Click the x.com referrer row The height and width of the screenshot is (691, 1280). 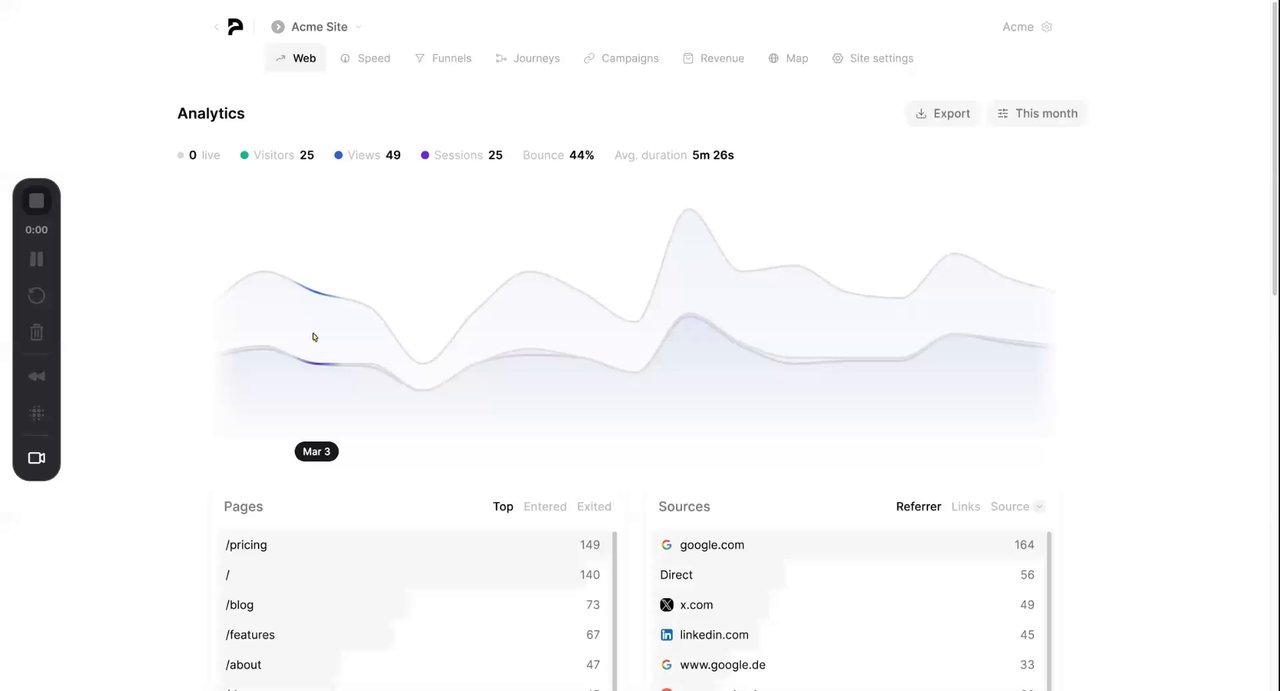click(x=847, y=605)
